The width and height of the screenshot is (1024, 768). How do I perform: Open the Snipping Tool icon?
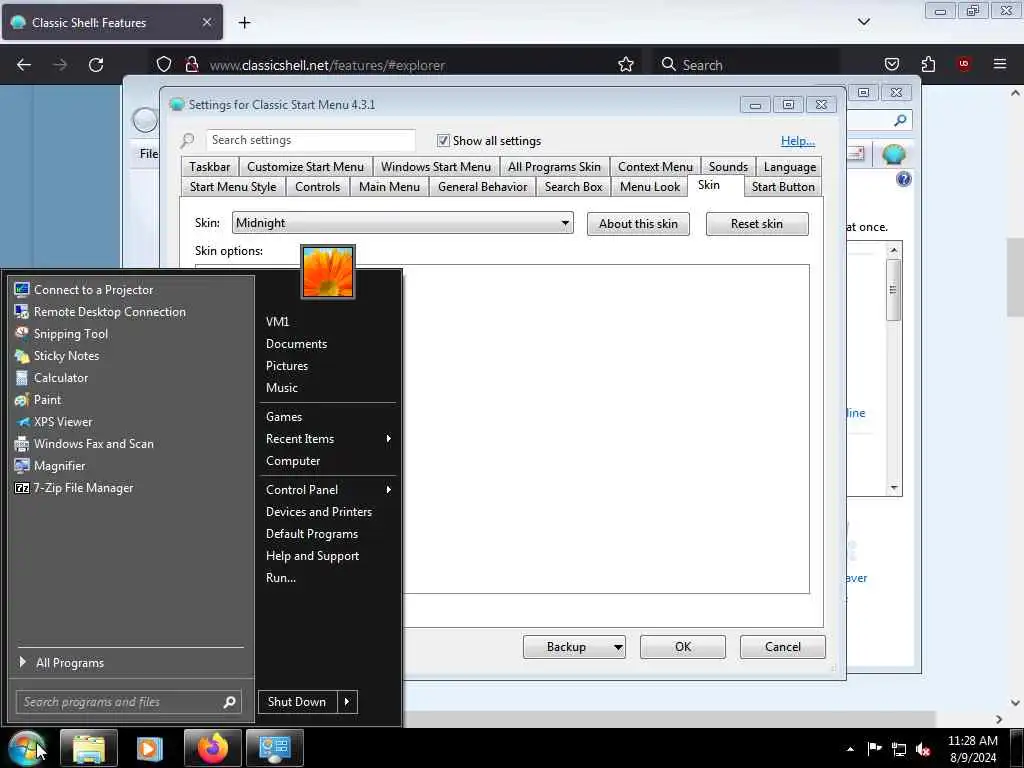(22, 334)
